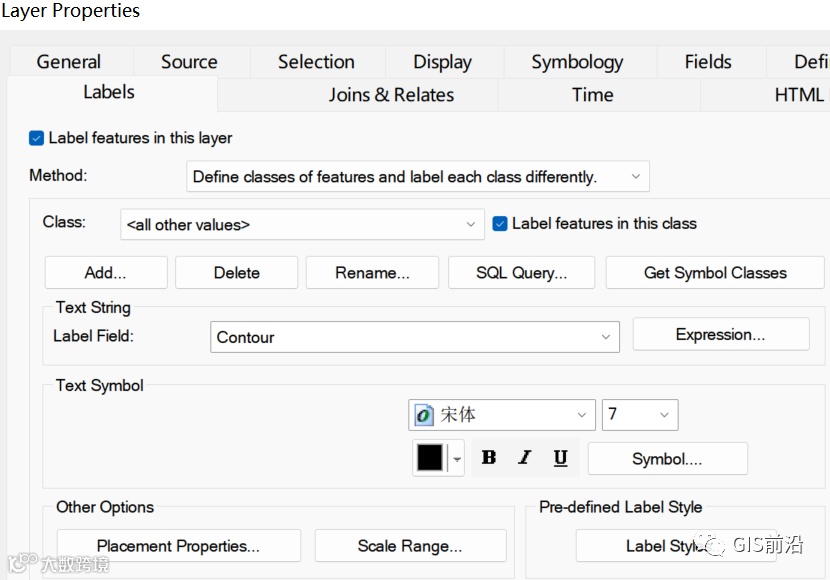Open the Class dropdown list
Screen dimensions: 830x580
click(x=471, y=225)
